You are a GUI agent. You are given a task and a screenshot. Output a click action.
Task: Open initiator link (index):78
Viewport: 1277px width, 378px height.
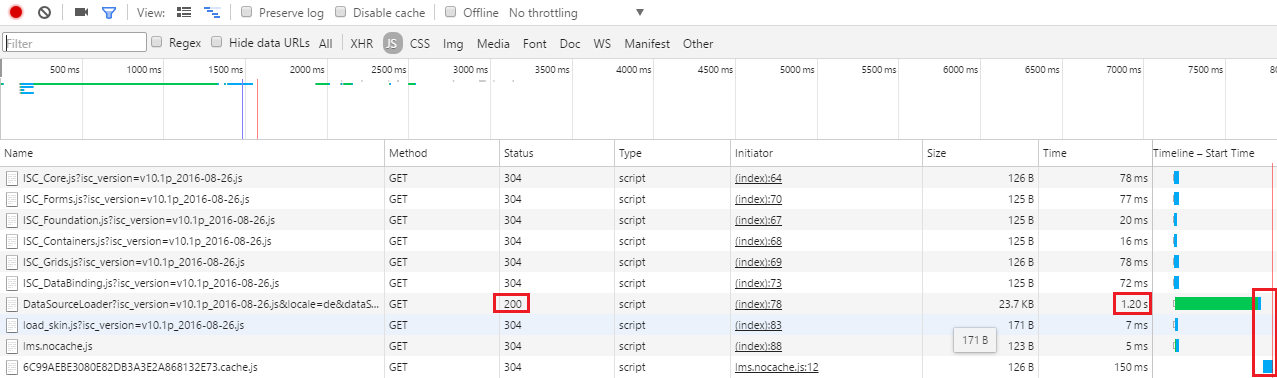(758, 304)
